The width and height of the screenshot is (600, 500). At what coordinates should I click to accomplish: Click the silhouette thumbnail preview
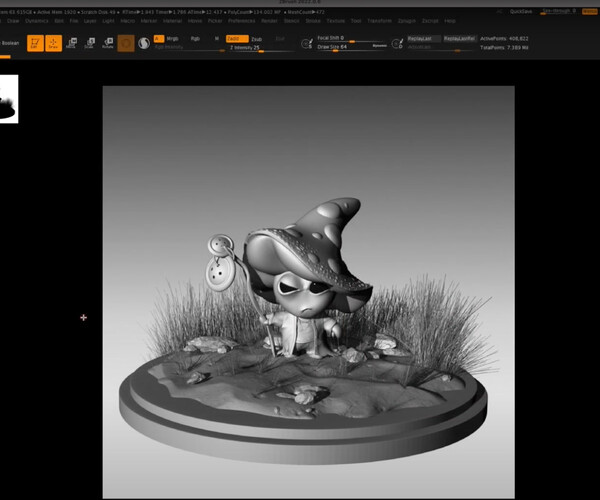9,99
